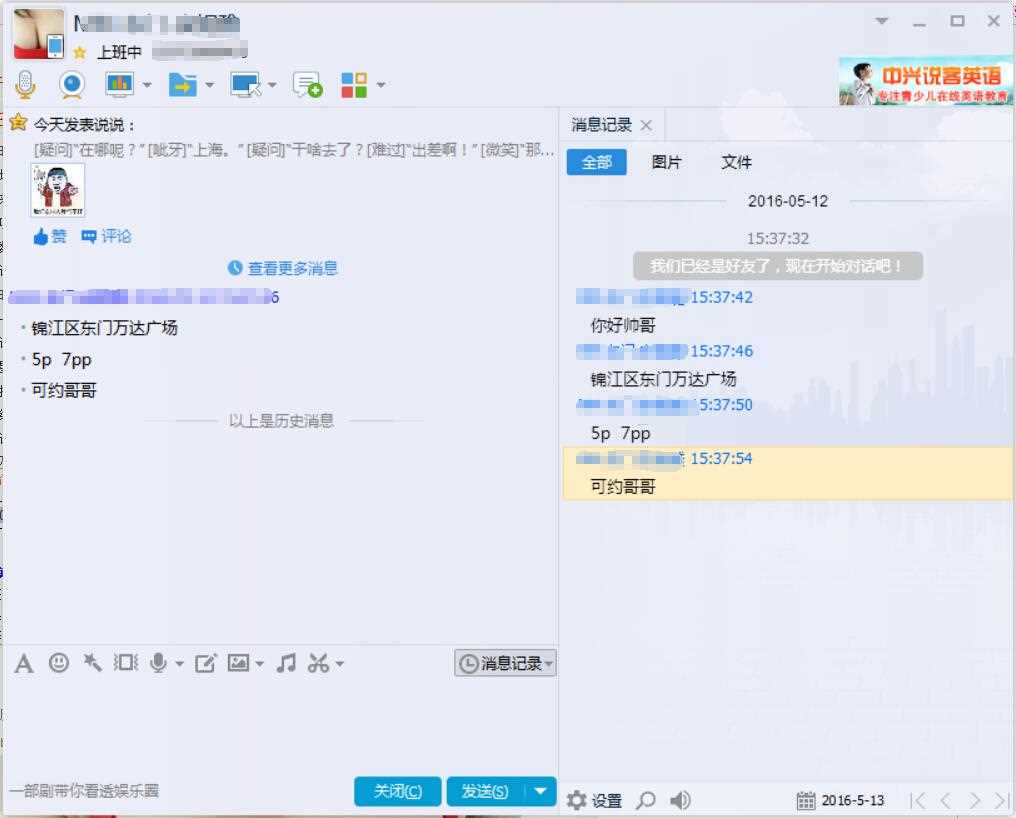Open bottom link 一部剧带你看透娱乐圈

click(84, 791)
